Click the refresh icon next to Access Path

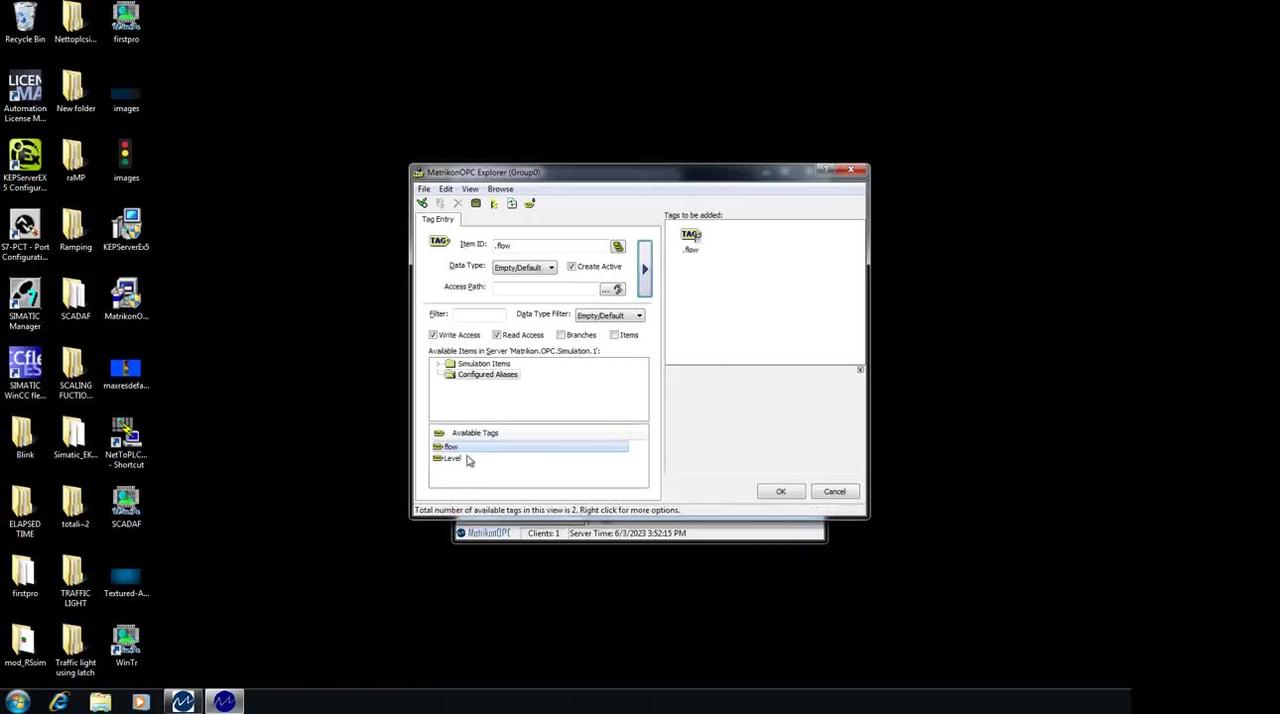[618, 288]
